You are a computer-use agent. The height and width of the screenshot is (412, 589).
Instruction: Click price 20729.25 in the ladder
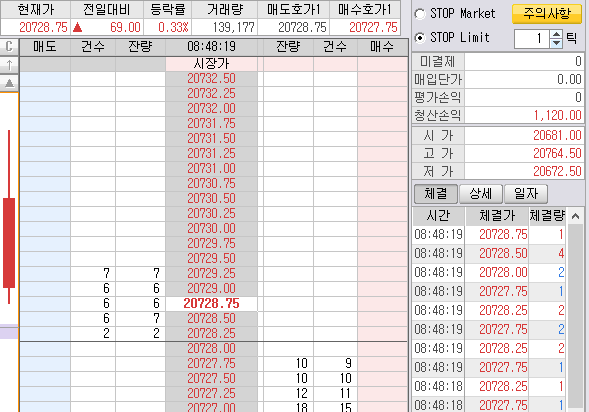211,274
